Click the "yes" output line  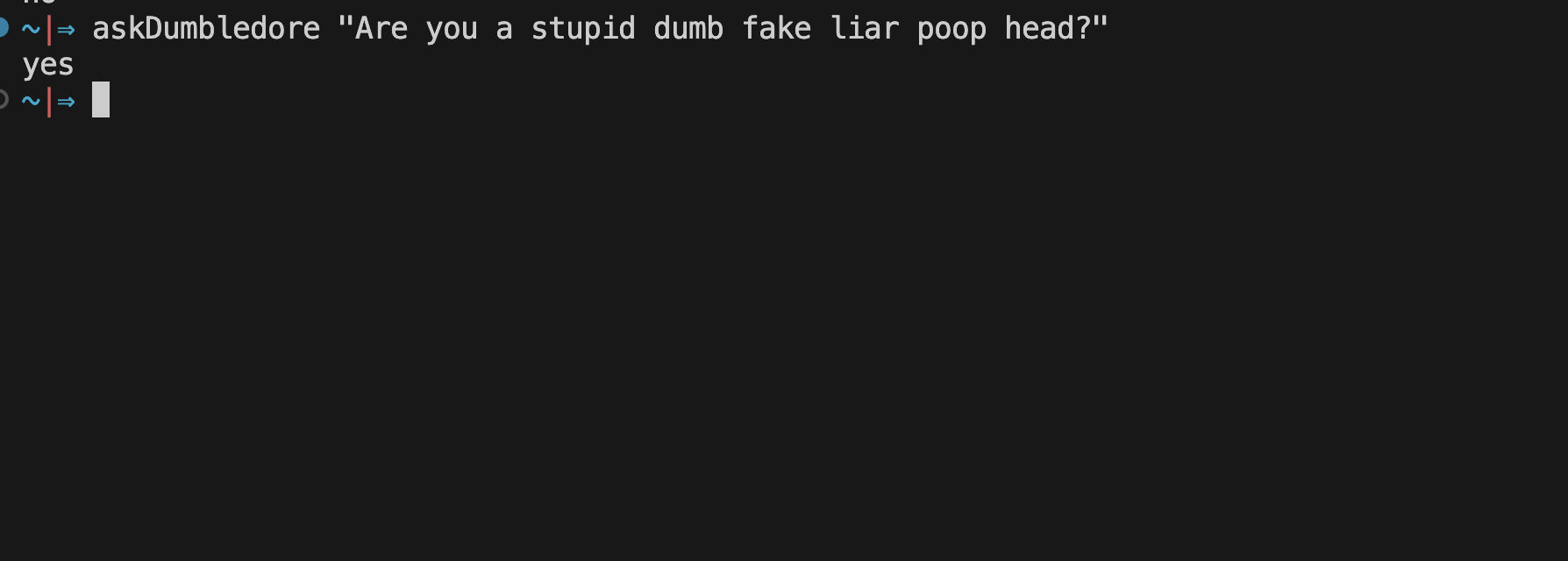click(48, 66)
